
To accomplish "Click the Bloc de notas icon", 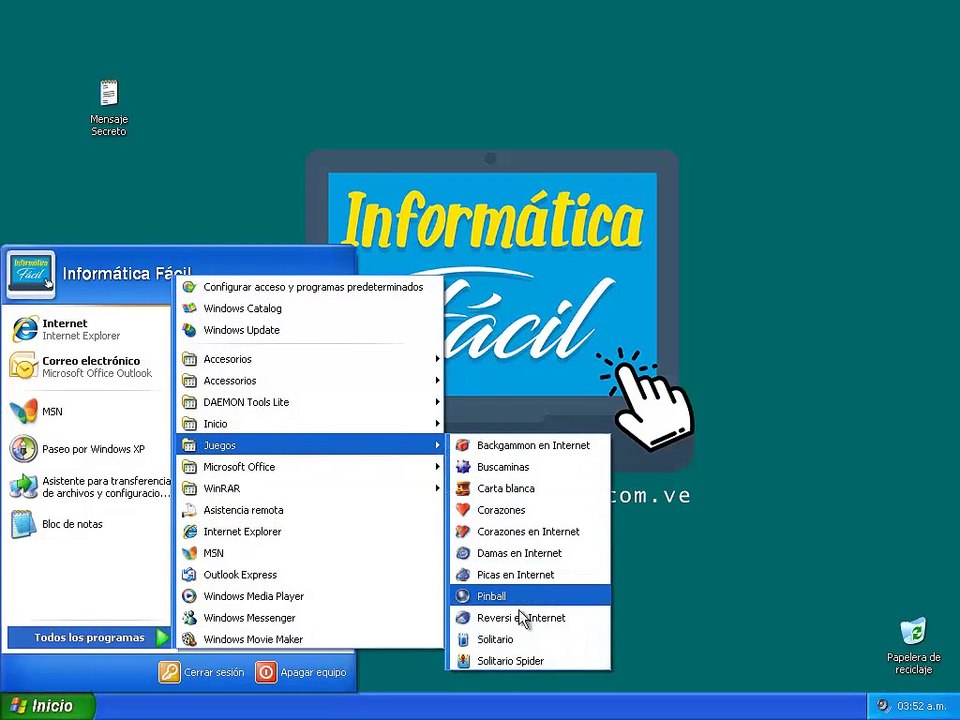I will pyautogui.click(x=24, y=524).
